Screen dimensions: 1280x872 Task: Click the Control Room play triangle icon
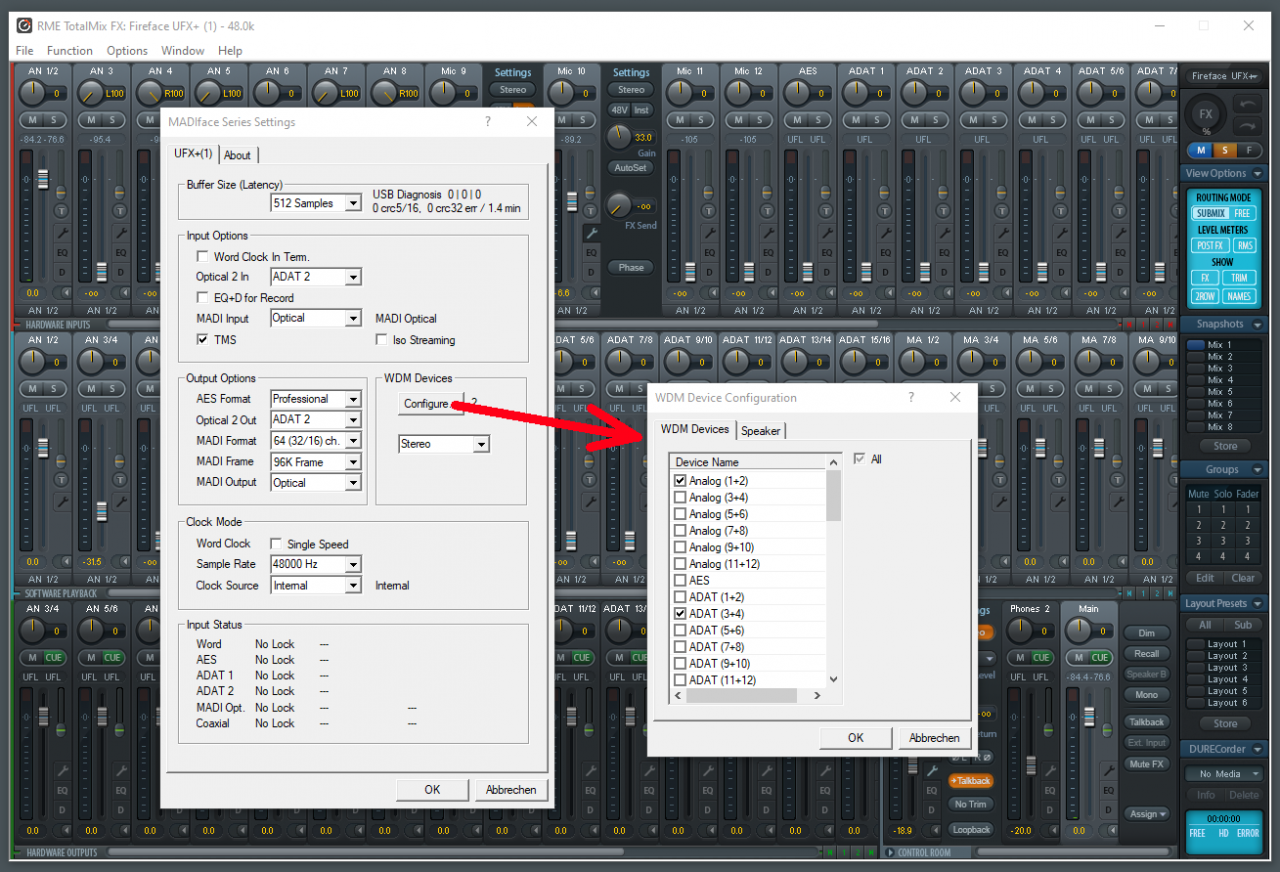890,853
